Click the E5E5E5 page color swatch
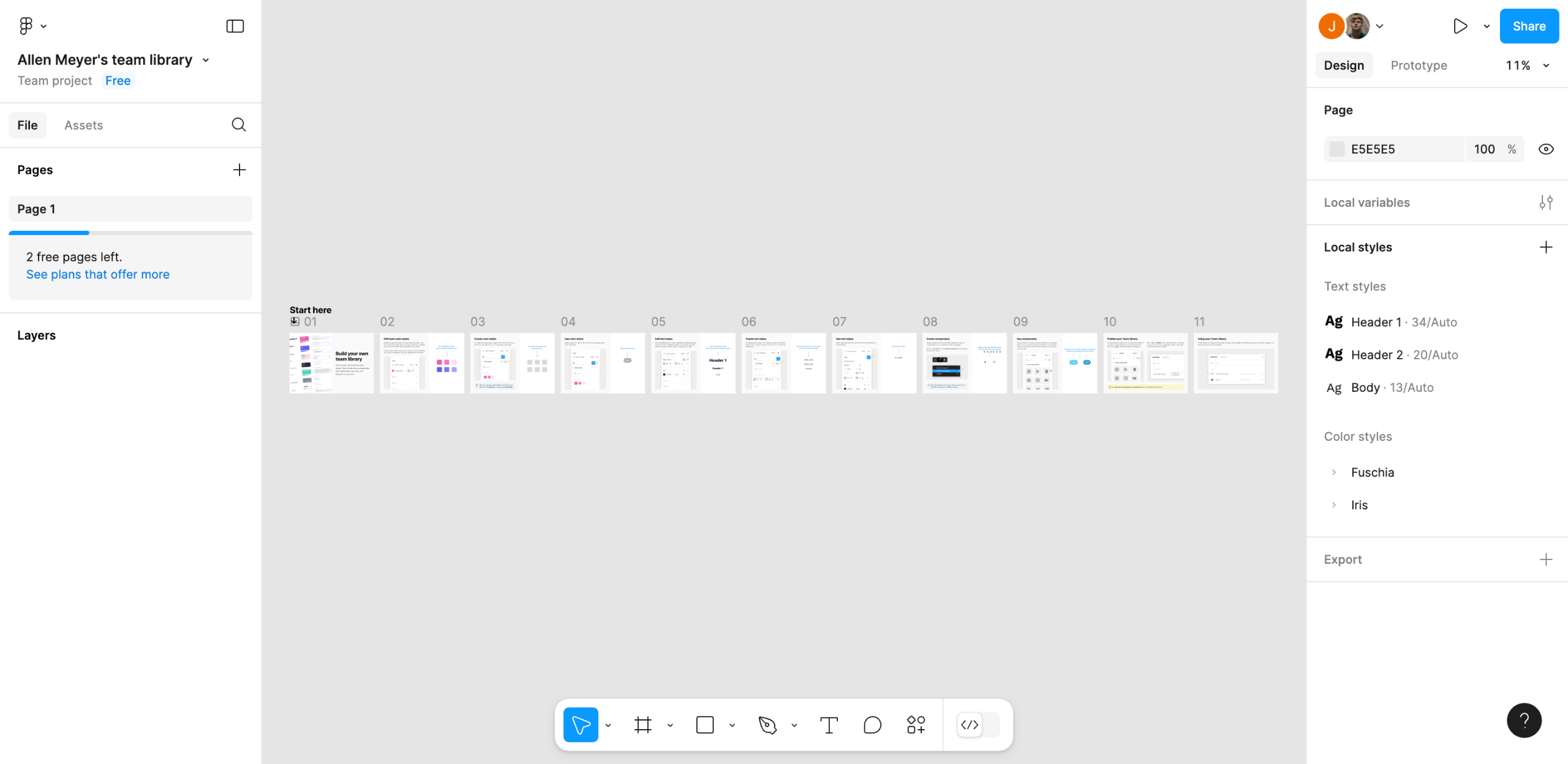 [x=1337, y=149]
